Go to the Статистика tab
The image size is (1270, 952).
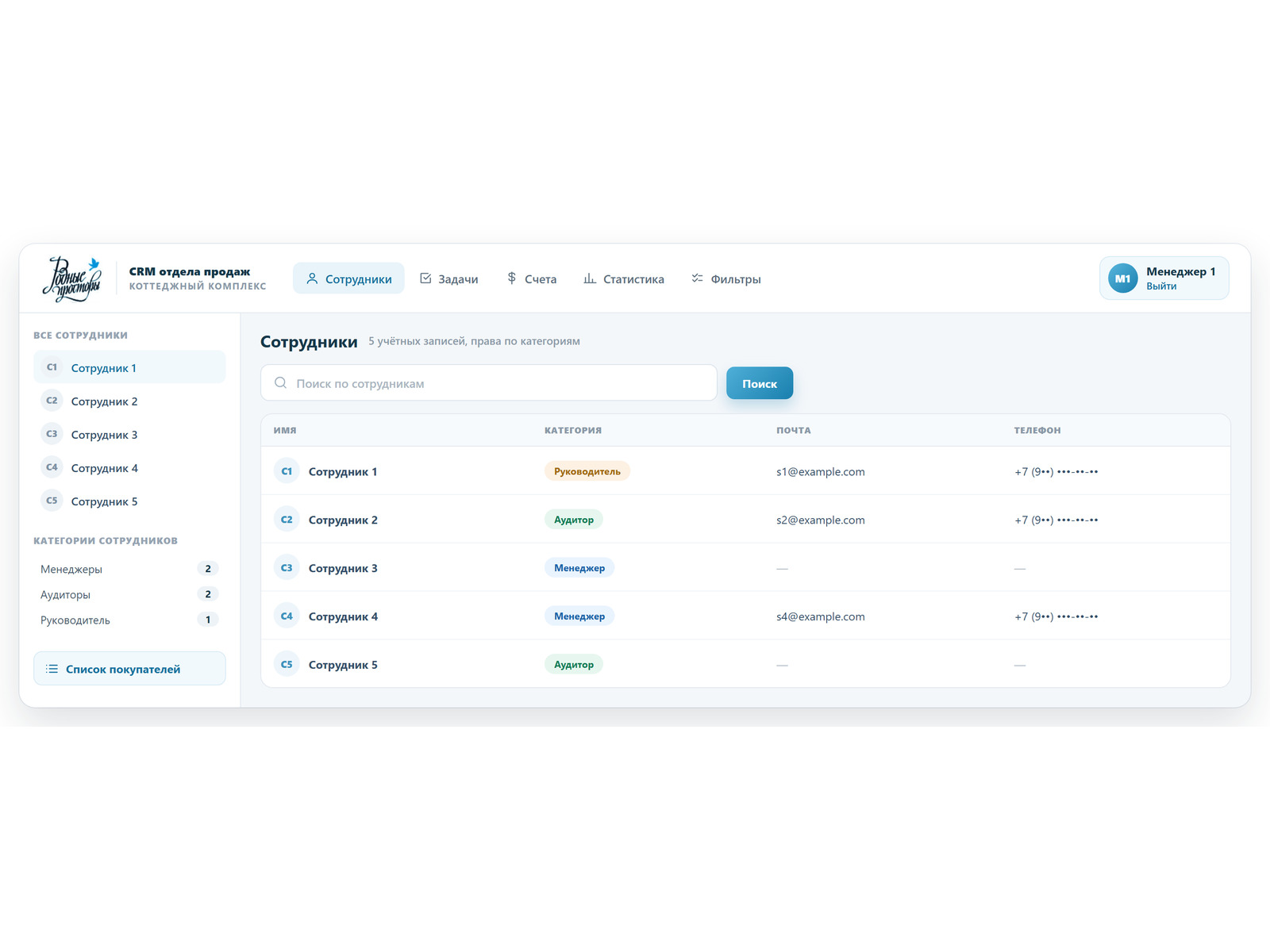coord(623,278)
